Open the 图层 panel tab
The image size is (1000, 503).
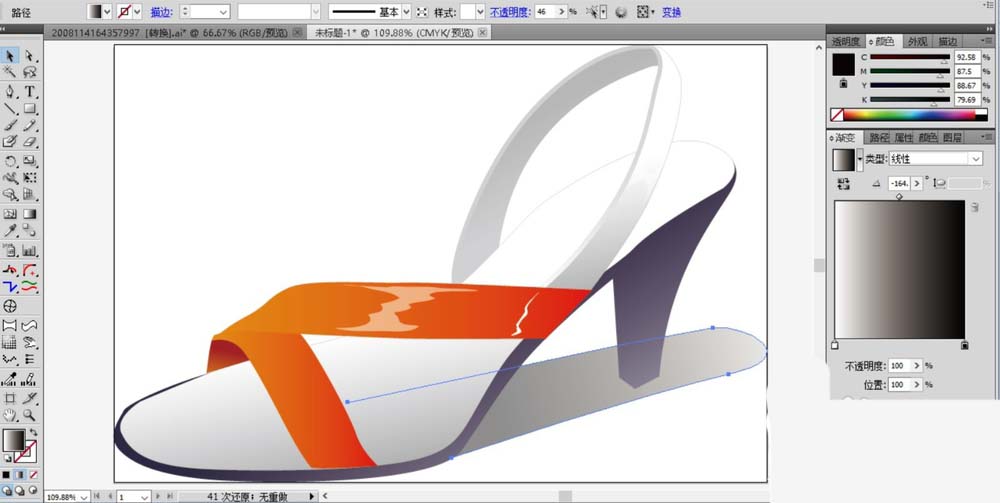pos(953,137)
